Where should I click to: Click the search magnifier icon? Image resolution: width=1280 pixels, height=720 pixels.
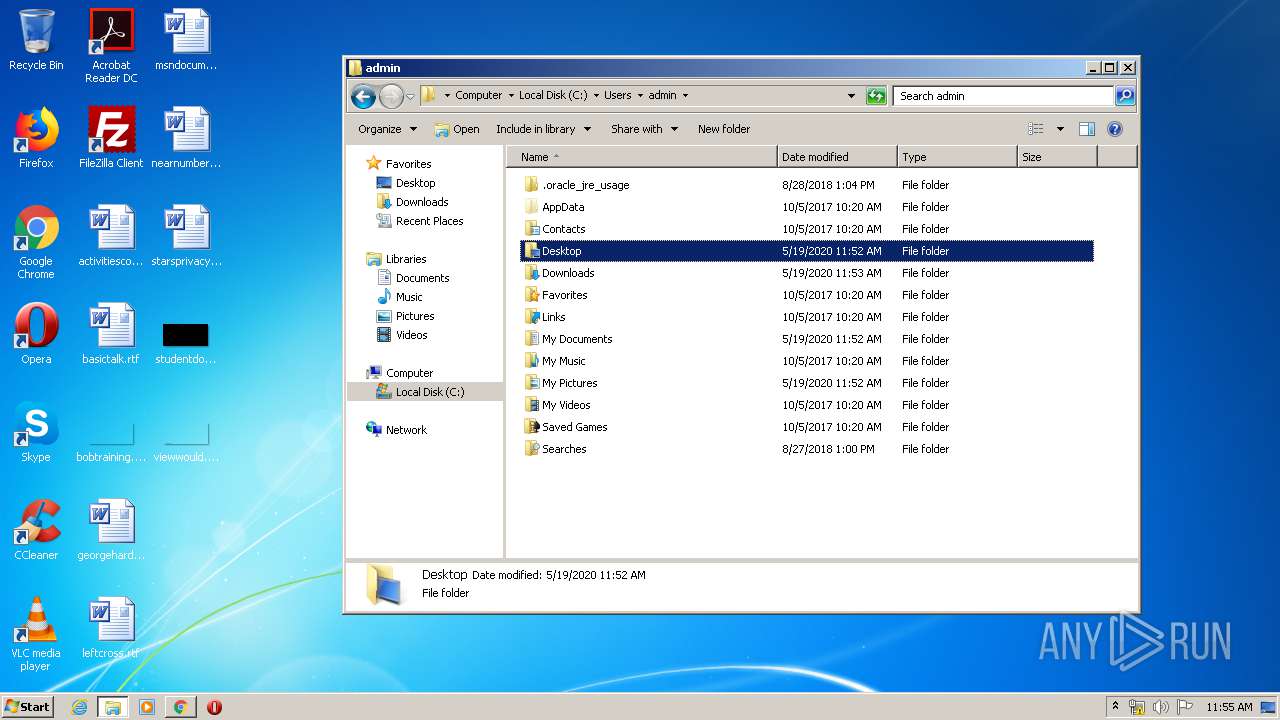tap(1125, 96)
